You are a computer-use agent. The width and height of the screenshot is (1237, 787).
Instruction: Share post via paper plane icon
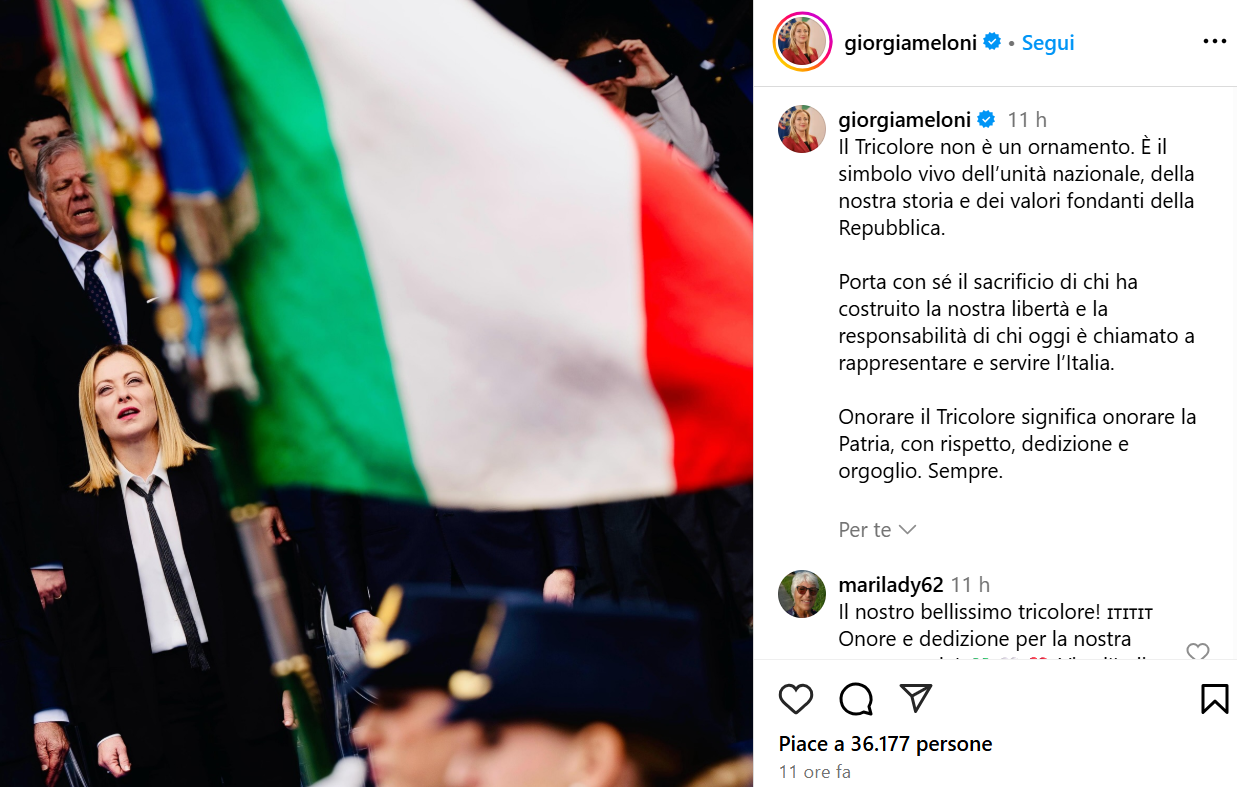point(916,698)
